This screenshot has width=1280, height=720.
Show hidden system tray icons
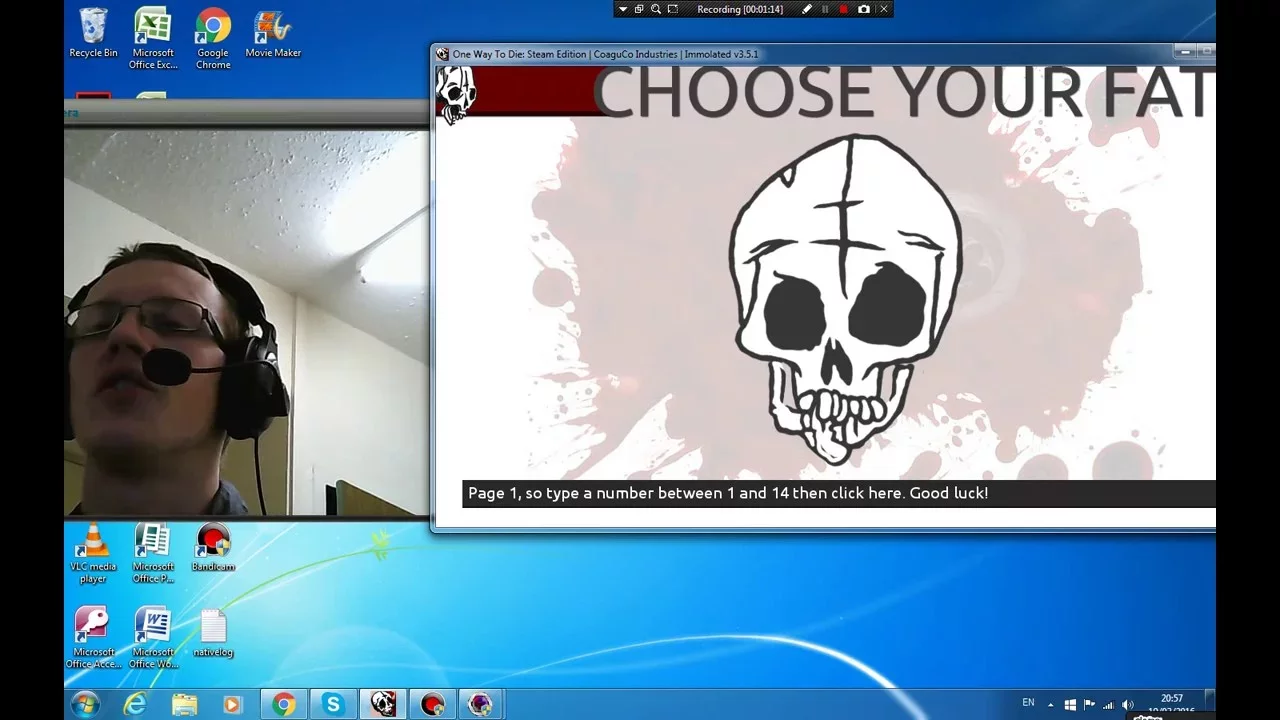[1050, 705]
